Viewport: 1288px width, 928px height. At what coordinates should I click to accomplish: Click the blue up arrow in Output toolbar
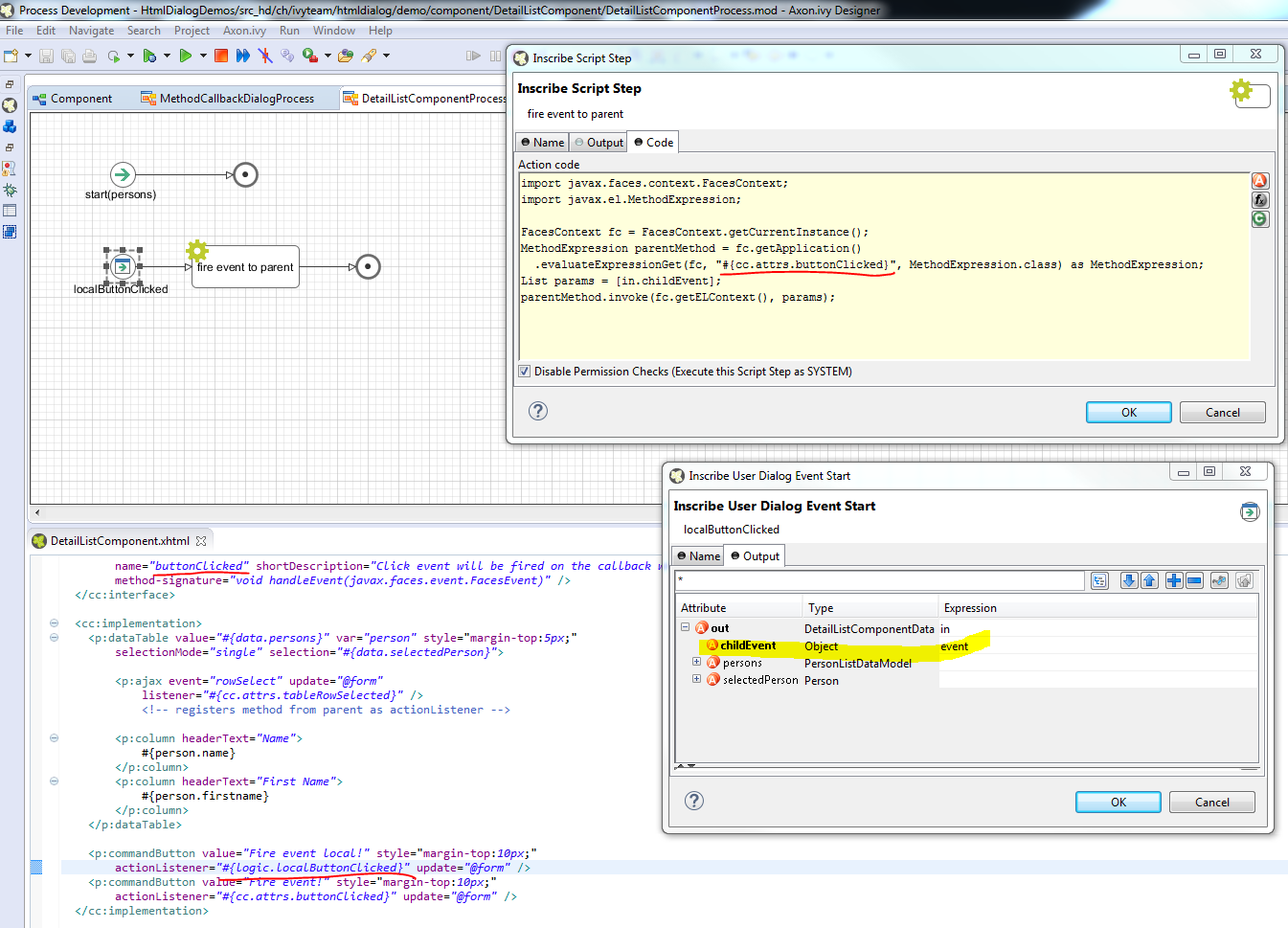pyautogui.click(x=1149, y=580)
